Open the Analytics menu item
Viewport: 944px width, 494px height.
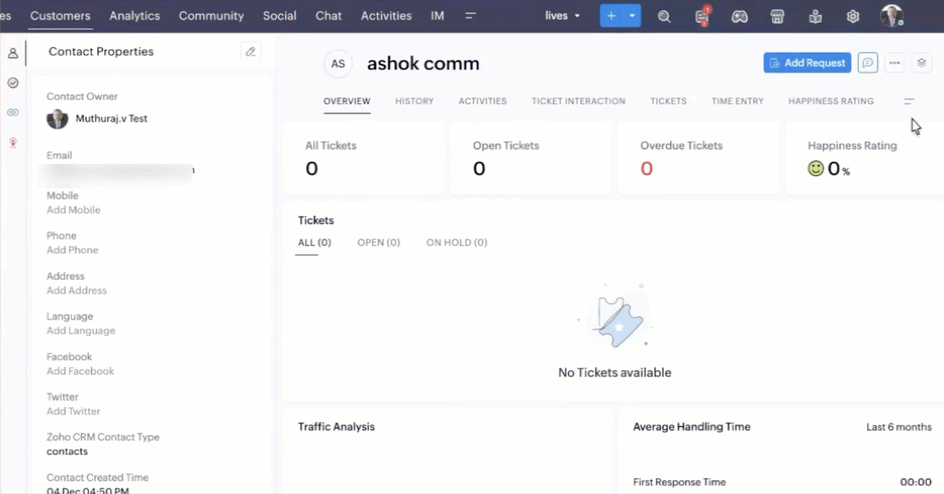click(134, 16)
